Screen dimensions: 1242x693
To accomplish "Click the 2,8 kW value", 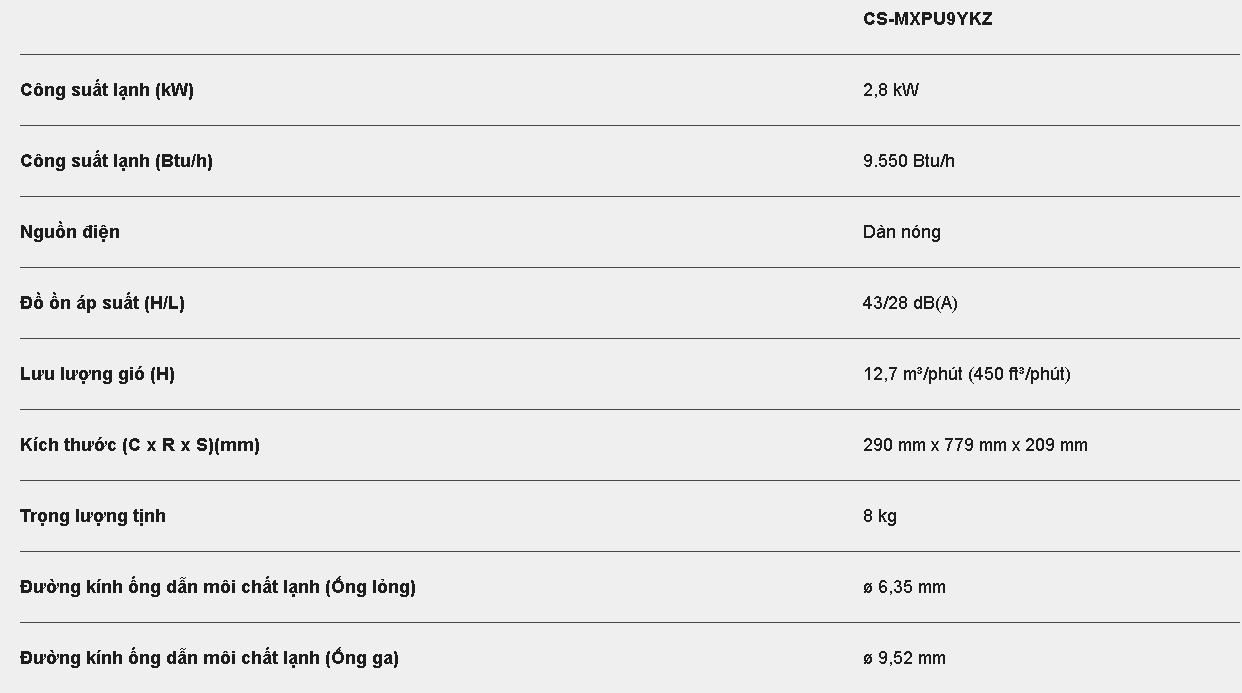I will click(x=890, y=90).
